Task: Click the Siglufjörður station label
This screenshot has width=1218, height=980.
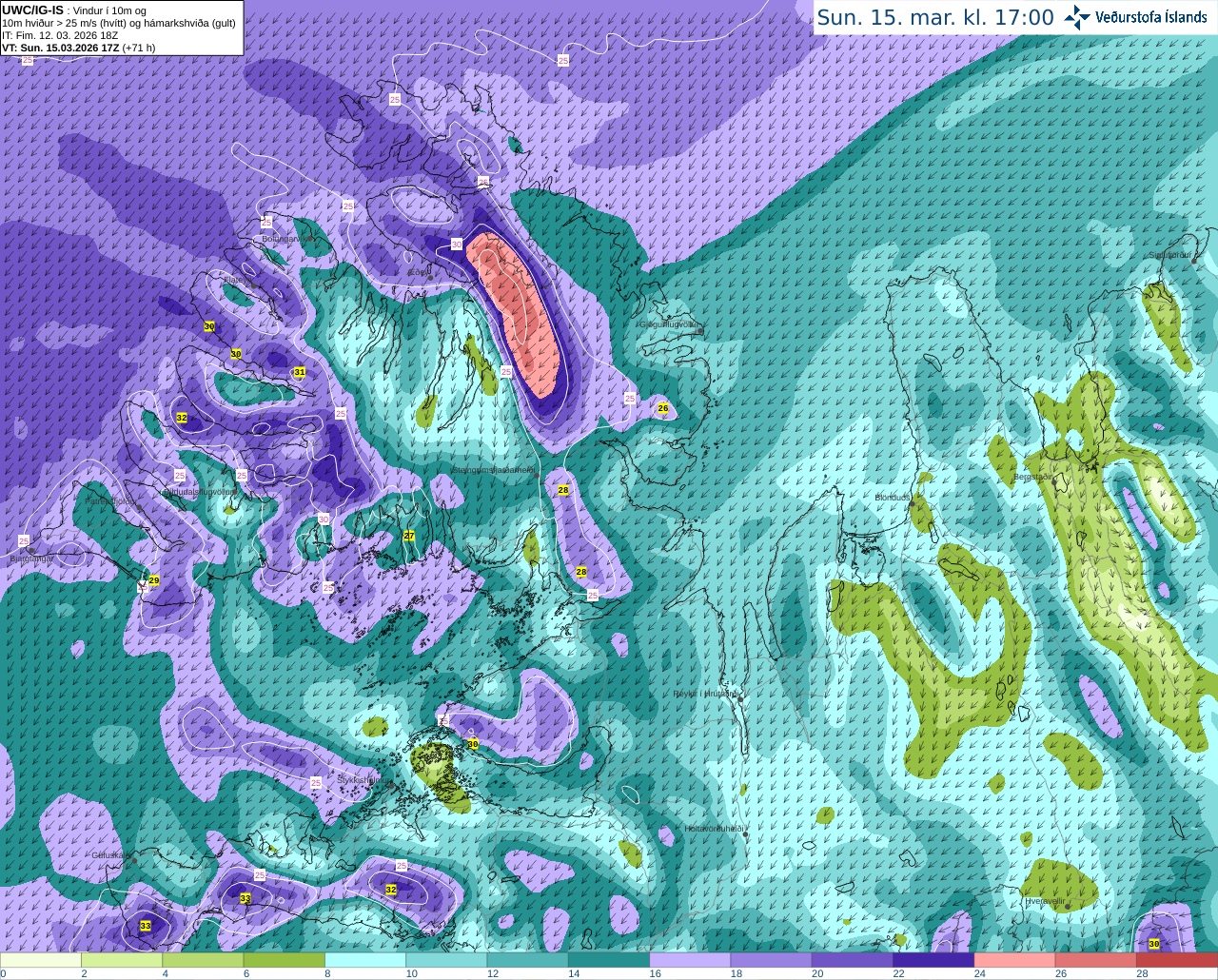Action: coord(1171,255)
